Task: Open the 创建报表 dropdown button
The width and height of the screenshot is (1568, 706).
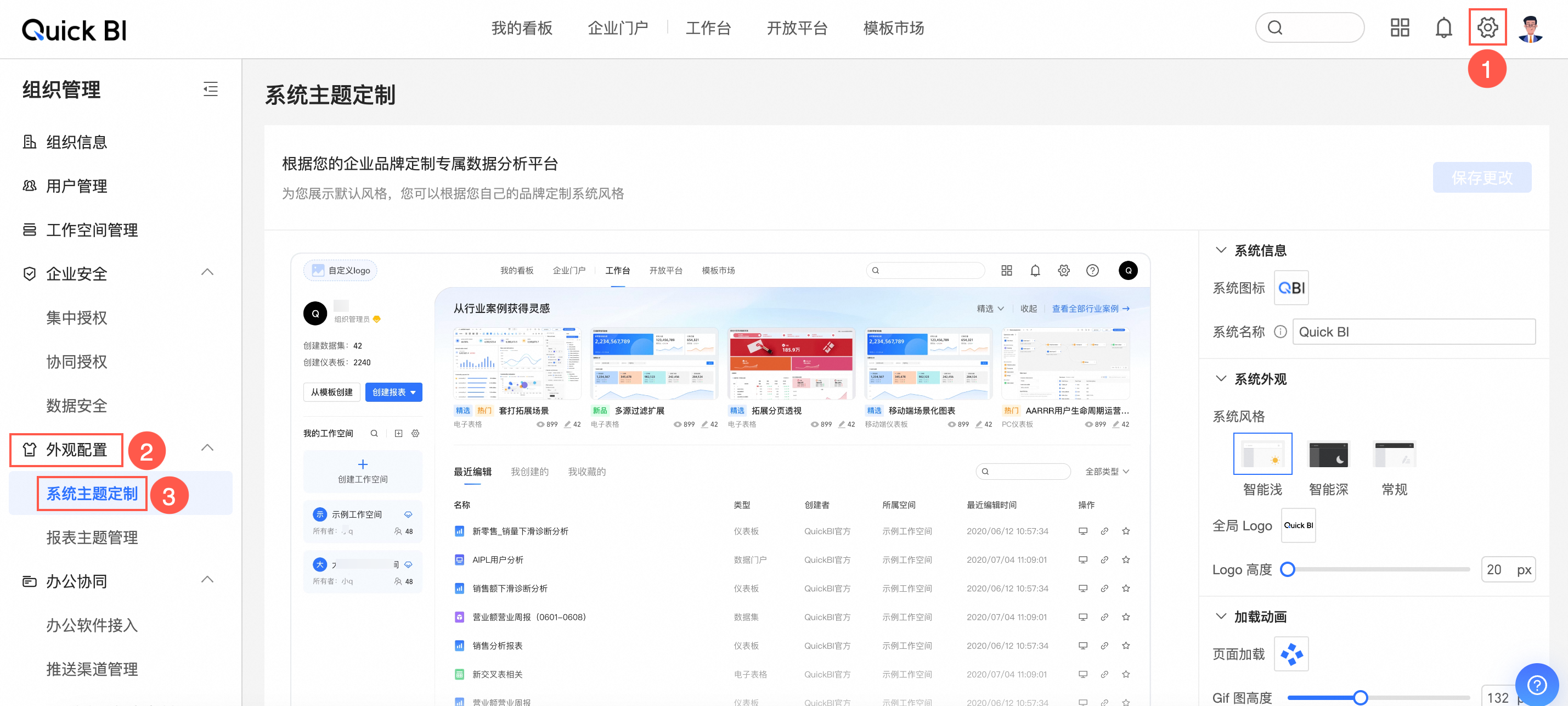Action: [393, 391]
